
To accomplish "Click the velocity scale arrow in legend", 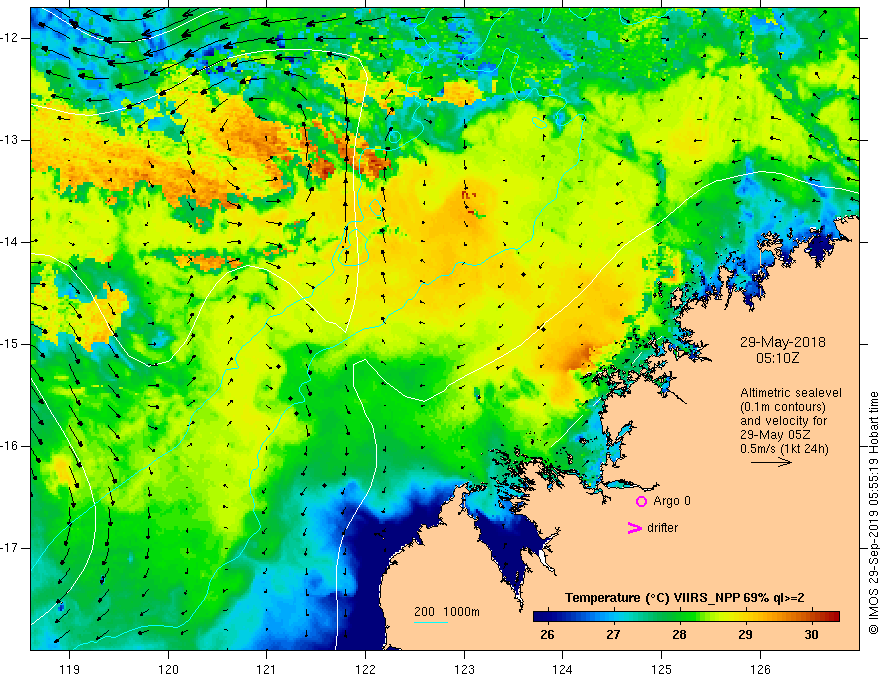I will 771,462.
